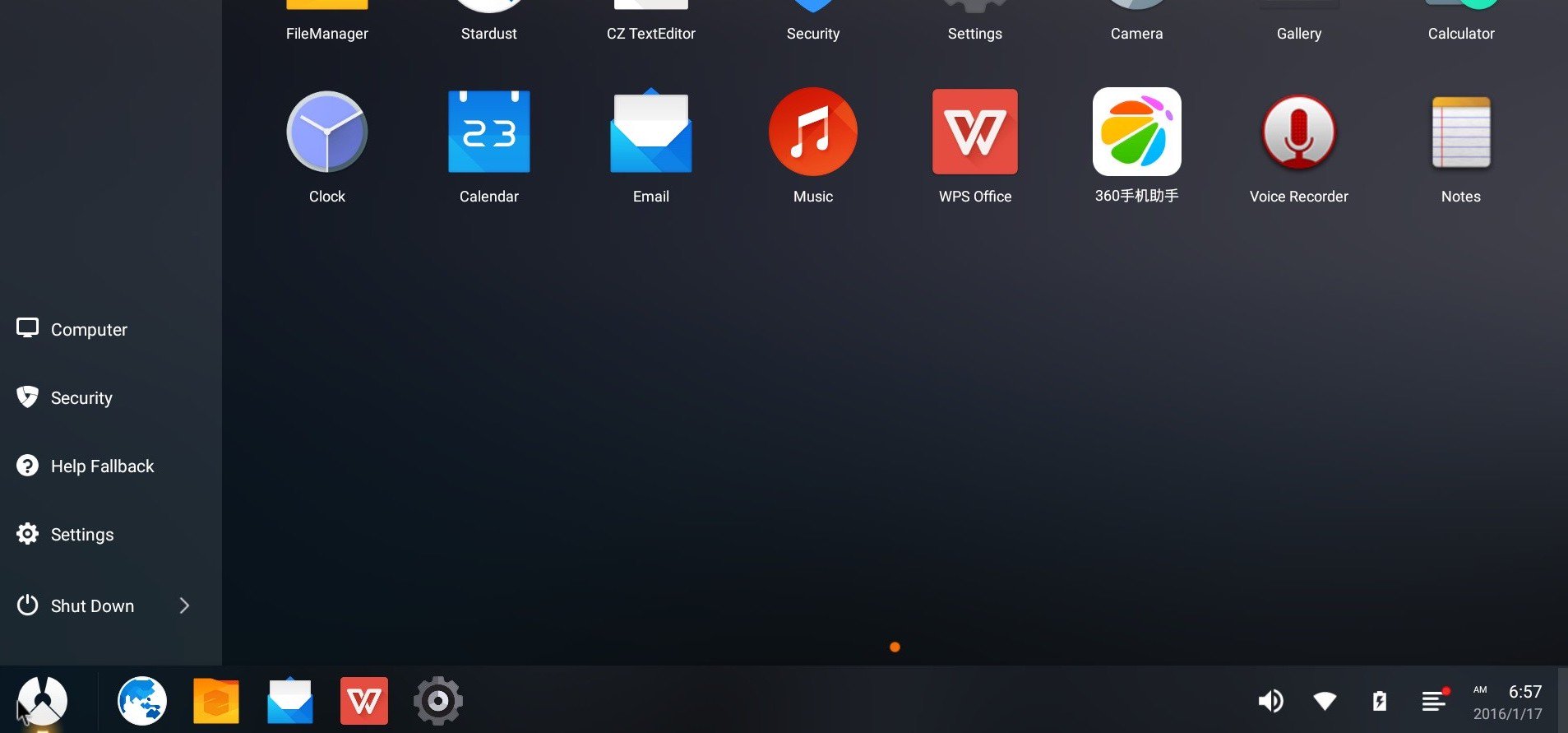Click the volume speaker icon in the tray
The width and height of the screenshot is (1568, 733).
coord(1270,701)
